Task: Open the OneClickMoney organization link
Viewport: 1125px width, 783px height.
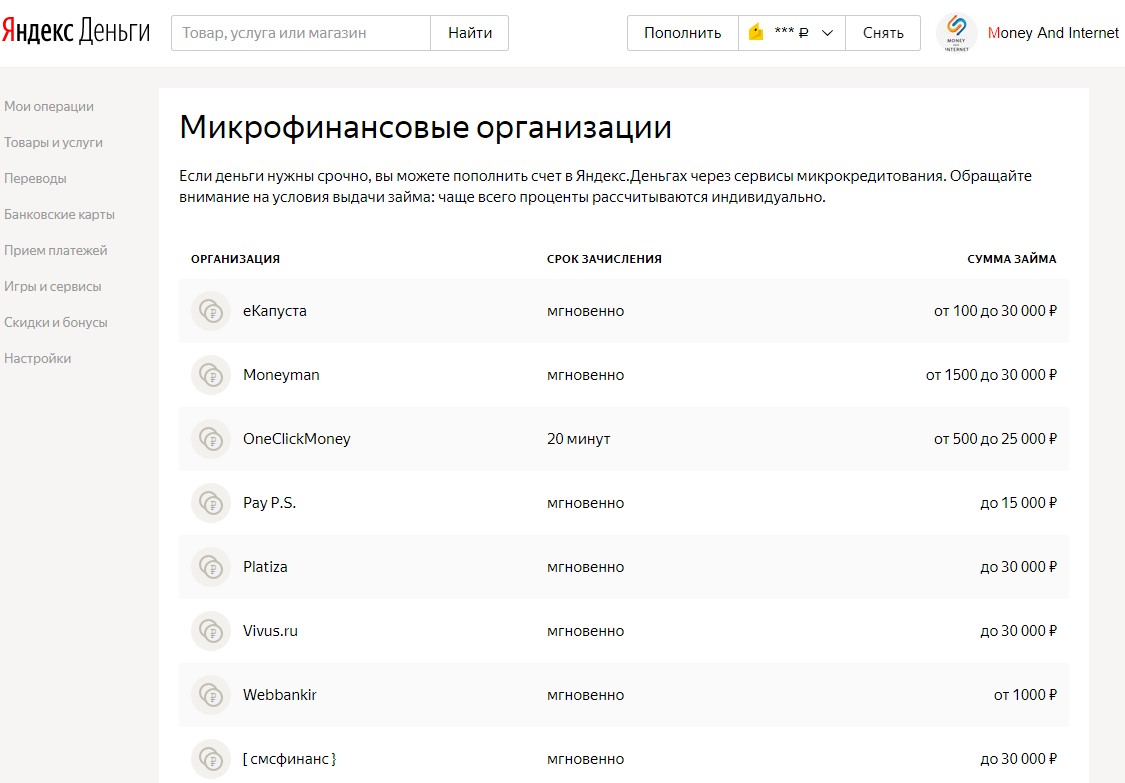Action: 296,439
